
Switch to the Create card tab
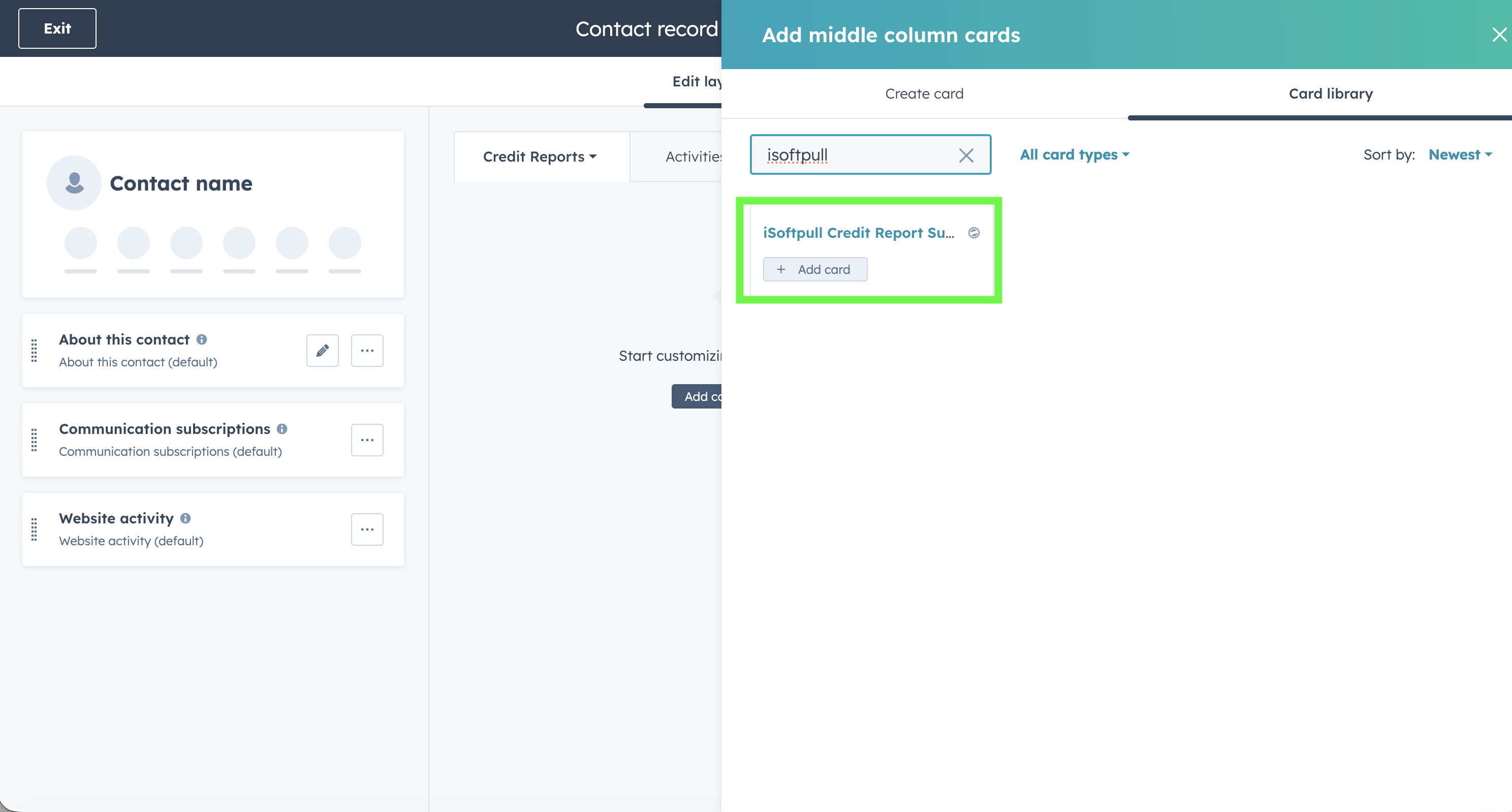[x=924, y=94]
